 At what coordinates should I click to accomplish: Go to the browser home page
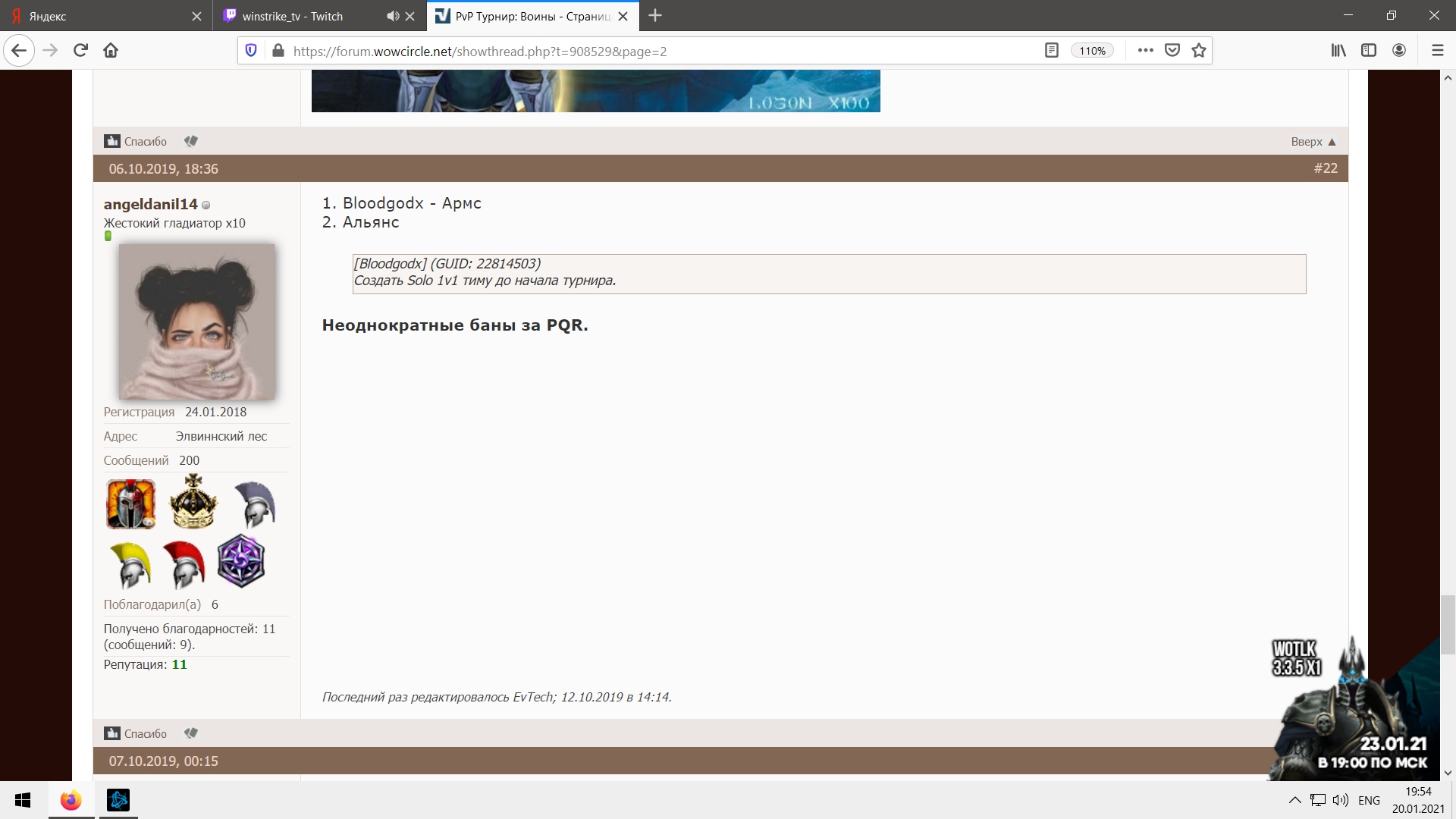(x=111, y=51)
